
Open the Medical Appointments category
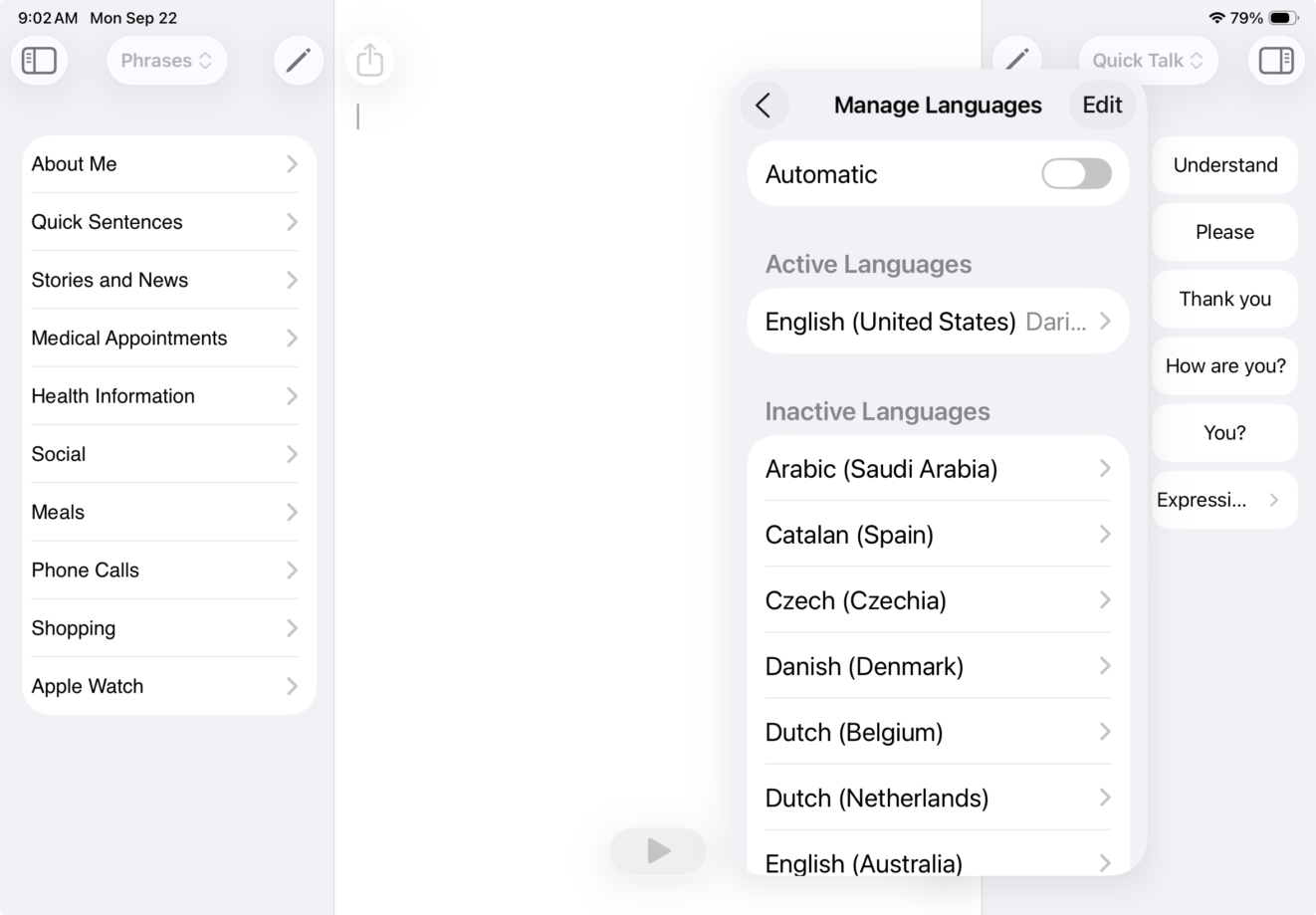pyautogui.click(x=164, y=339)
